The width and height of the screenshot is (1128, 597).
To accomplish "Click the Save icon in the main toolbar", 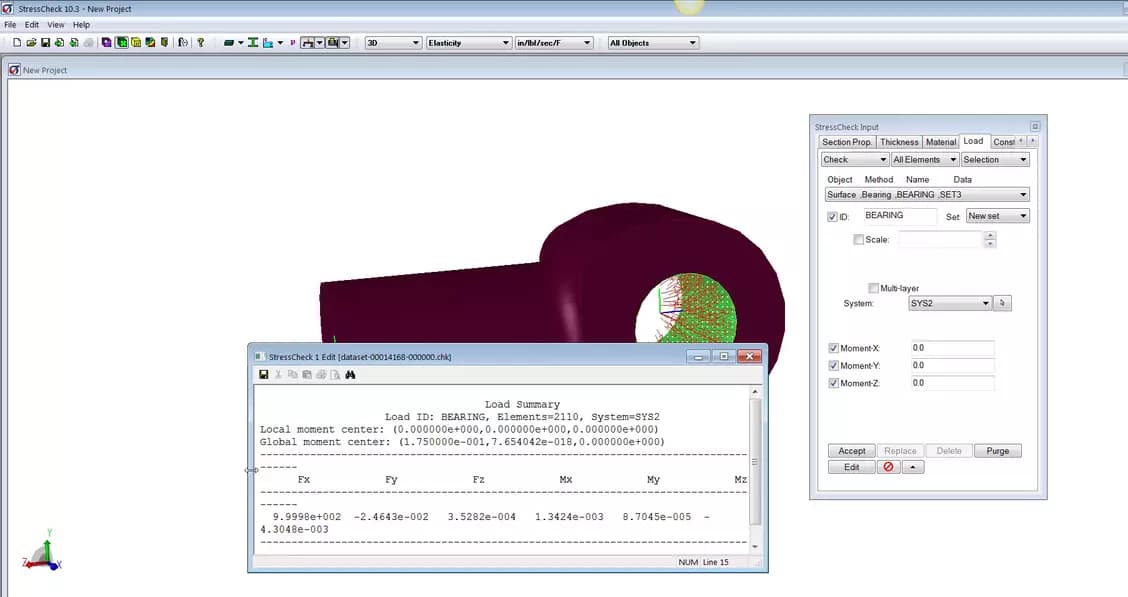I will (45, 42).
